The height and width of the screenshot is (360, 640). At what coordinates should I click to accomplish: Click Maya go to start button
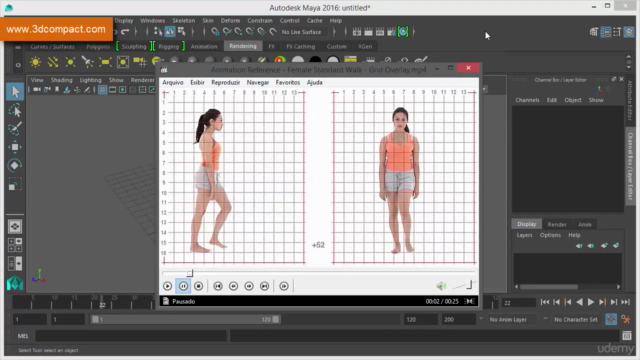(544, 302)
